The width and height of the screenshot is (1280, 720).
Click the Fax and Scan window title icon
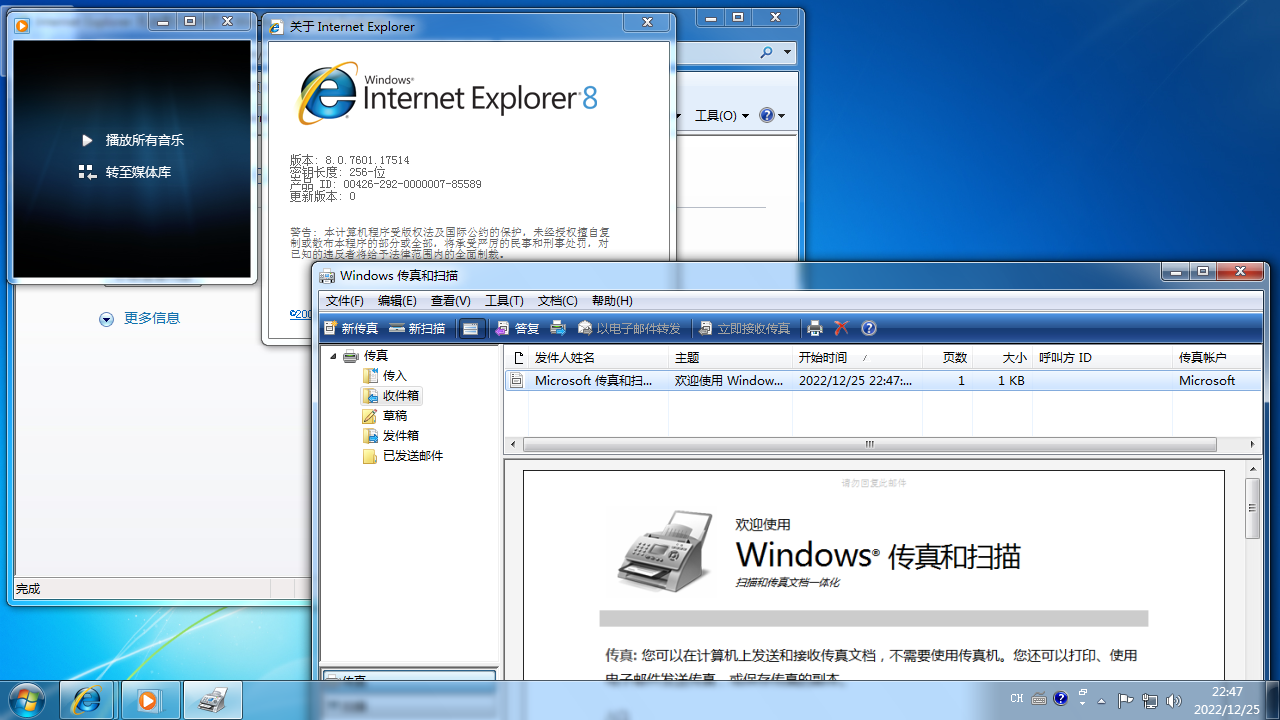pos(327,276)
